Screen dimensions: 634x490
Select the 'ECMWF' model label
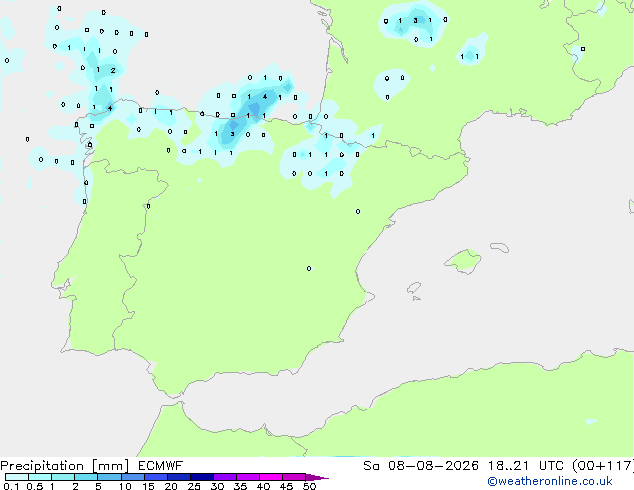click(x=161, y=466)
